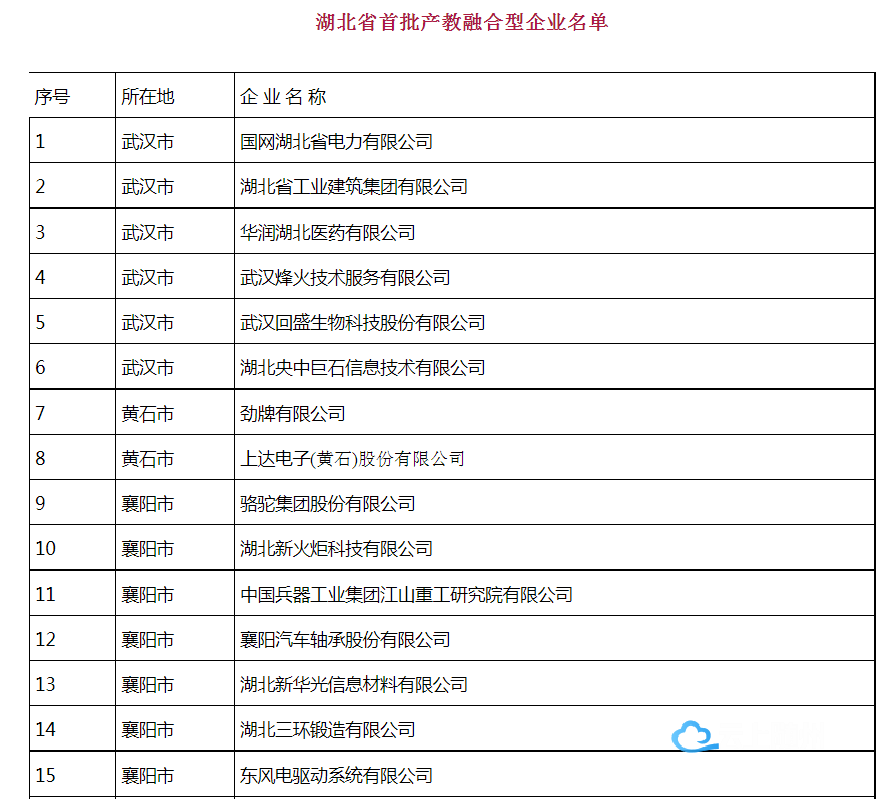Select 骆驼集团股份有限公司 cell
890x799 pixels.
pyautogui.click(x=327, y=504)
